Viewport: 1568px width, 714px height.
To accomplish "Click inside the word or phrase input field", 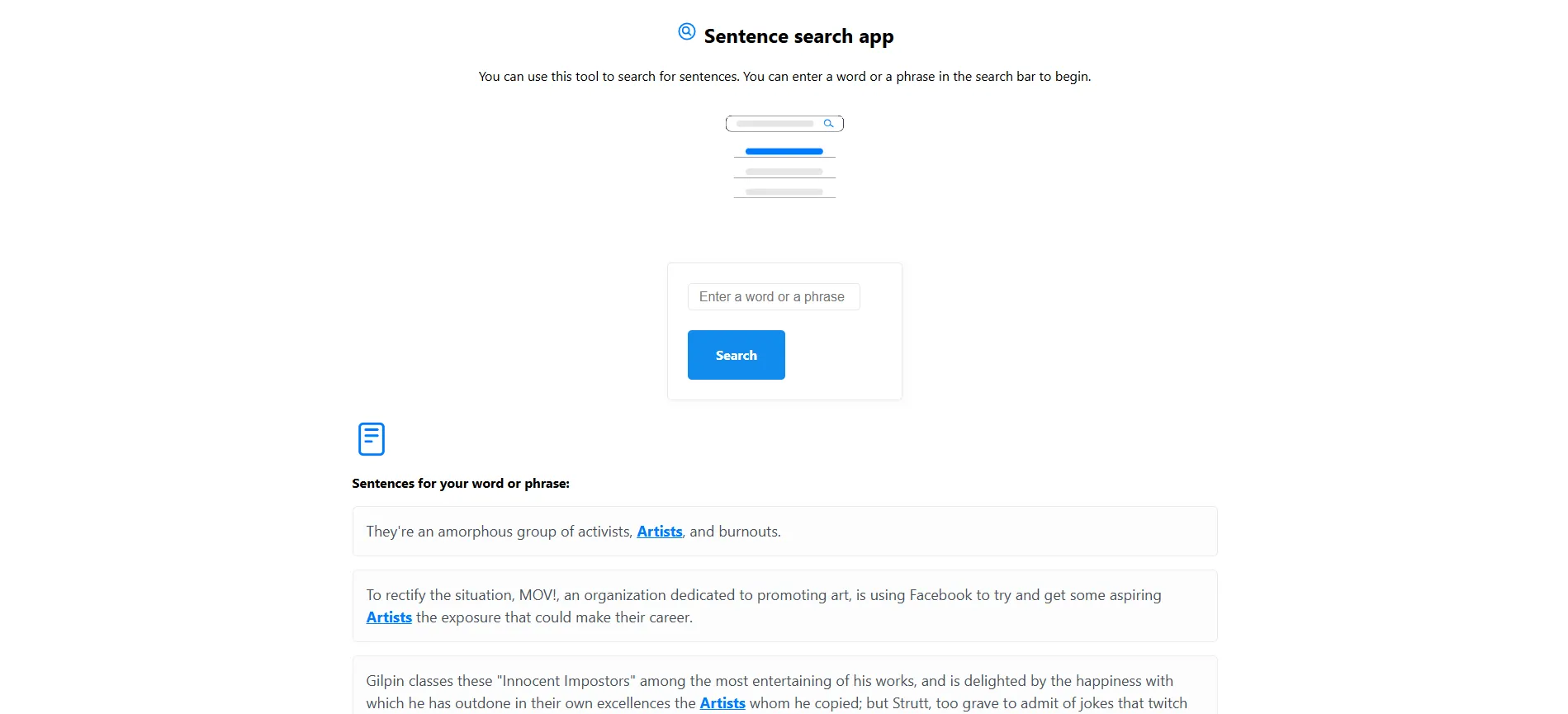I will tap(773, 296).
